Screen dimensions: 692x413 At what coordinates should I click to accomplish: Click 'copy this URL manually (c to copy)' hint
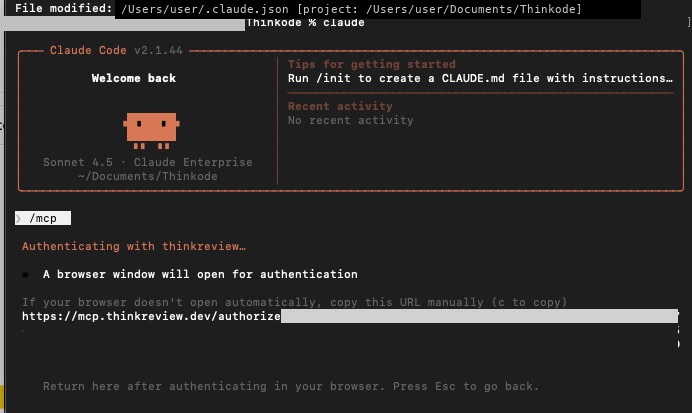point(450,302)
